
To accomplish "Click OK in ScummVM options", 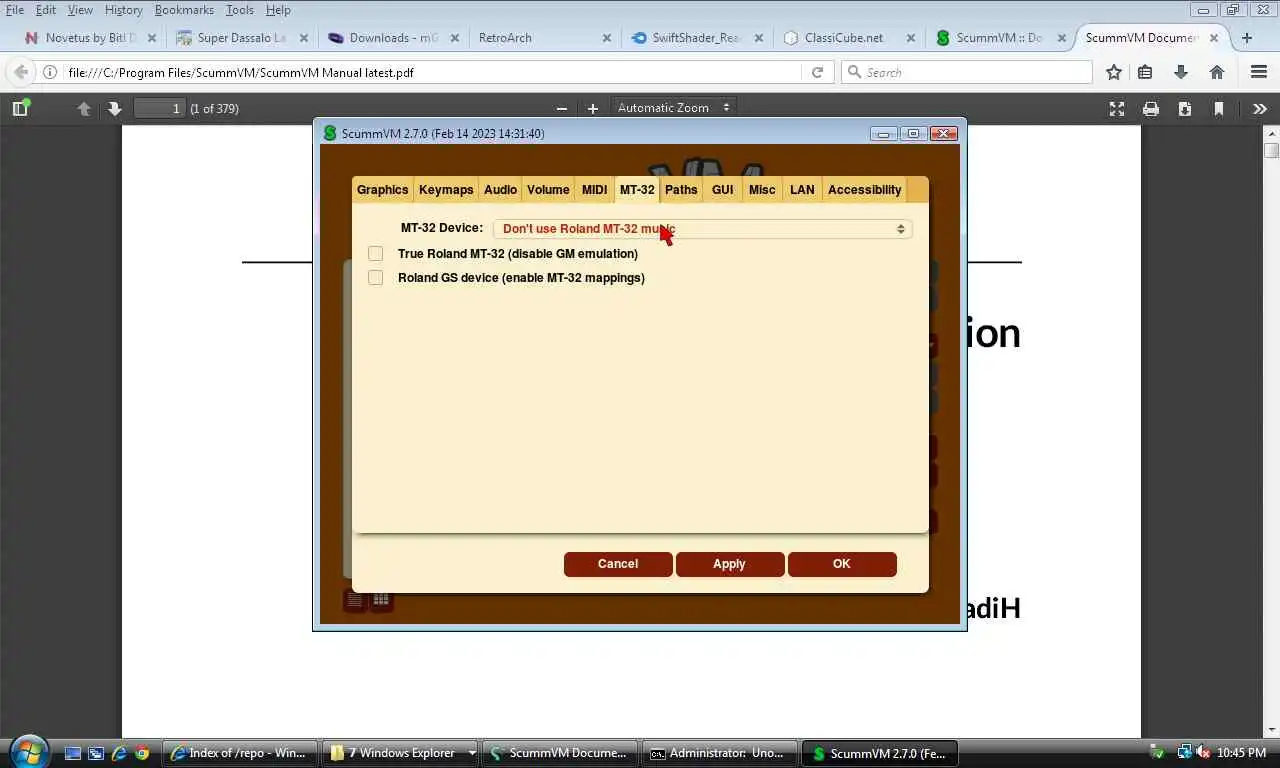I will coord(842,564).
